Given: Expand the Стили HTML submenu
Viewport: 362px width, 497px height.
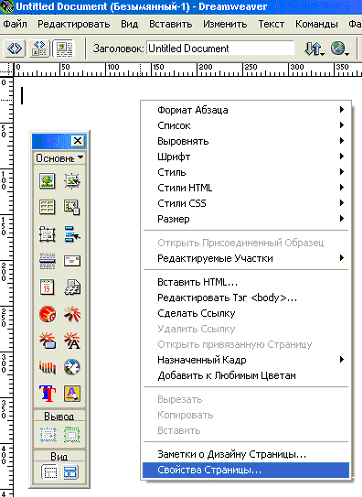Looking at the screenshot, I should pos(246,188).
